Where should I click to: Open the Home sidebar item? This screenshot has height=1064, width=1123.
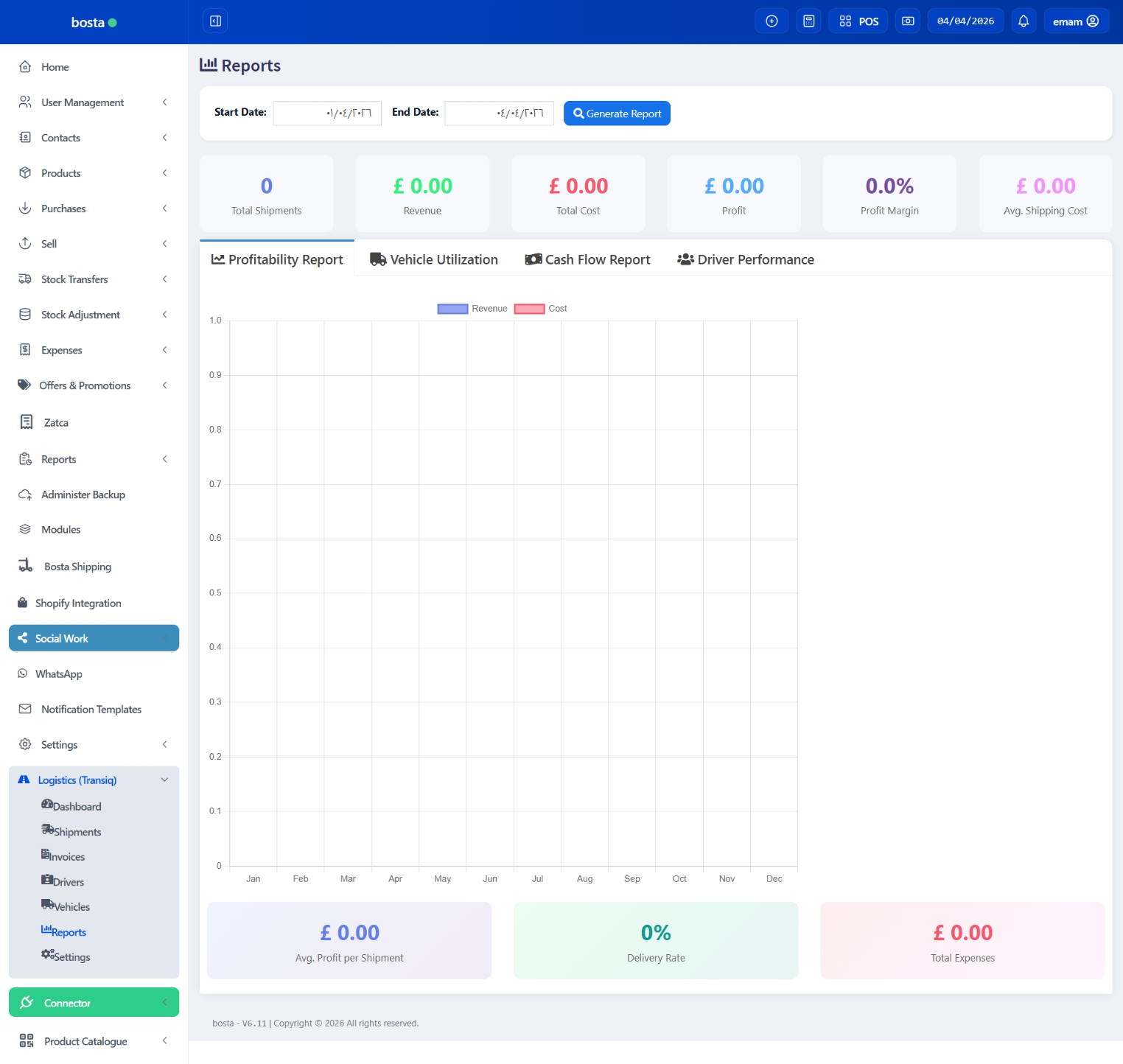point(55,67)
